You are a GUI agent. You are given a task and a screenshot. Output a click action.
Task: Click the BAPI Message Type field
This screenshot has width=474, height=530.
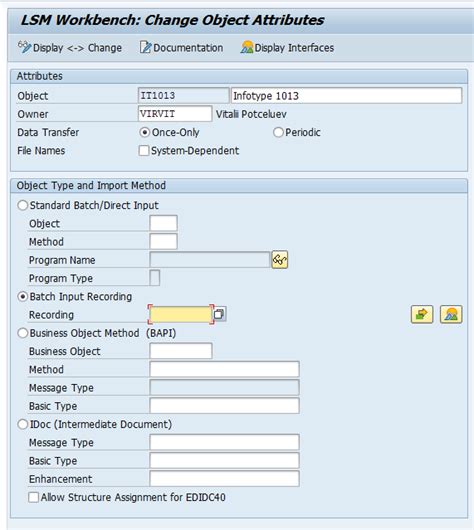point(224,388)
